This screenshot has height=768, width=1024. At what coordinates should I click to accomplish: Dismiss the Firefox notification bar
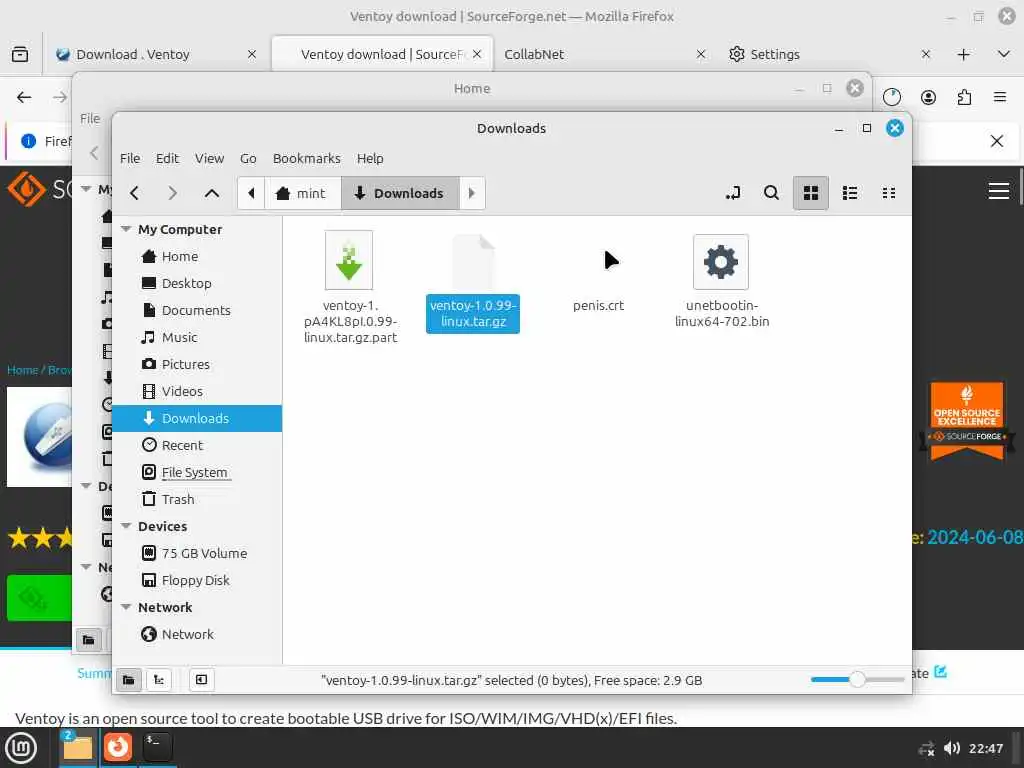point(997,141)
